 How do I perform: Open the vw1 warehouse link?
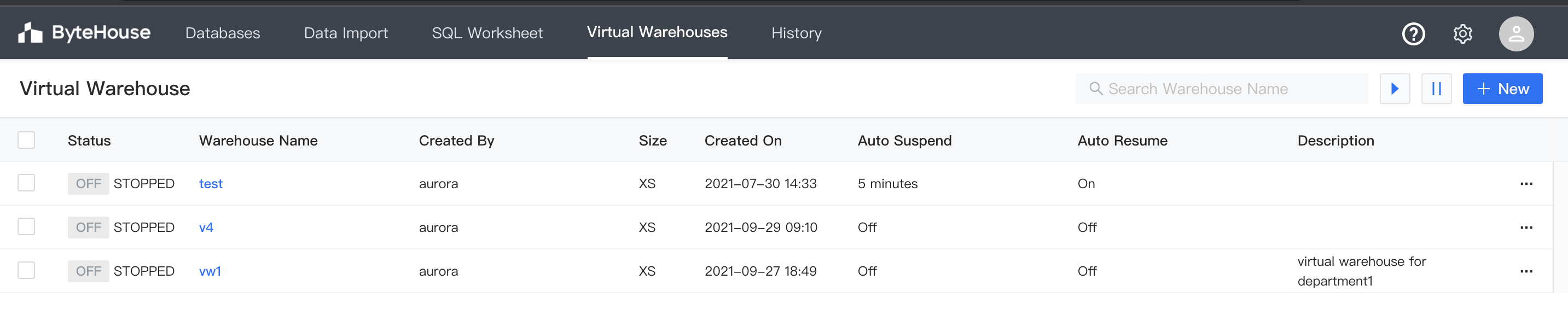coord(210,271)
